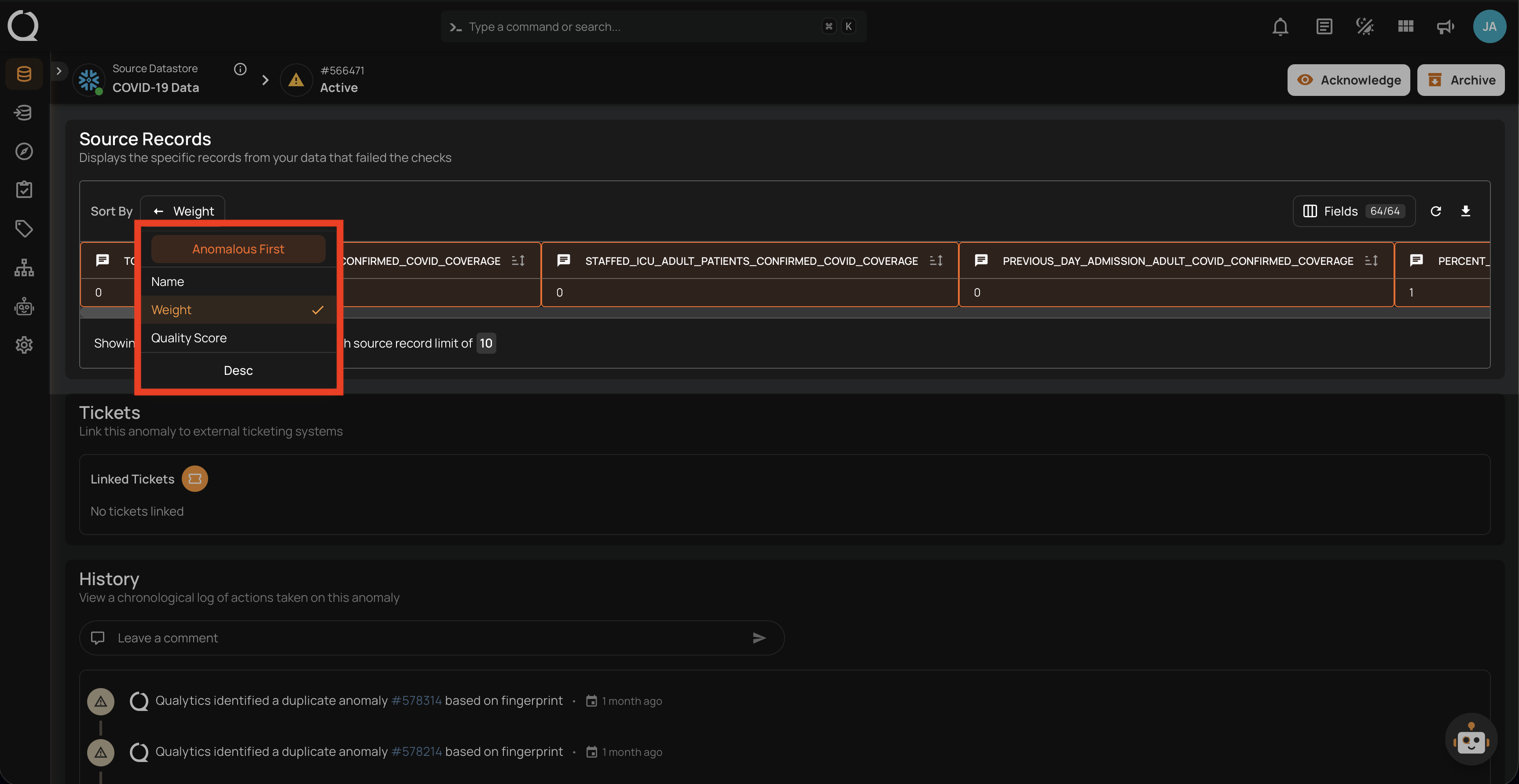Select Name sort option

point(238,282)
